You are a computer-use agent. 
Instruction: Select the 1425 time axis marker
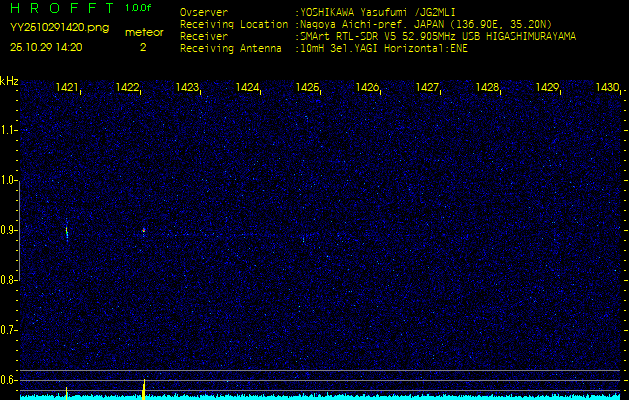click(x=307, y=88)
